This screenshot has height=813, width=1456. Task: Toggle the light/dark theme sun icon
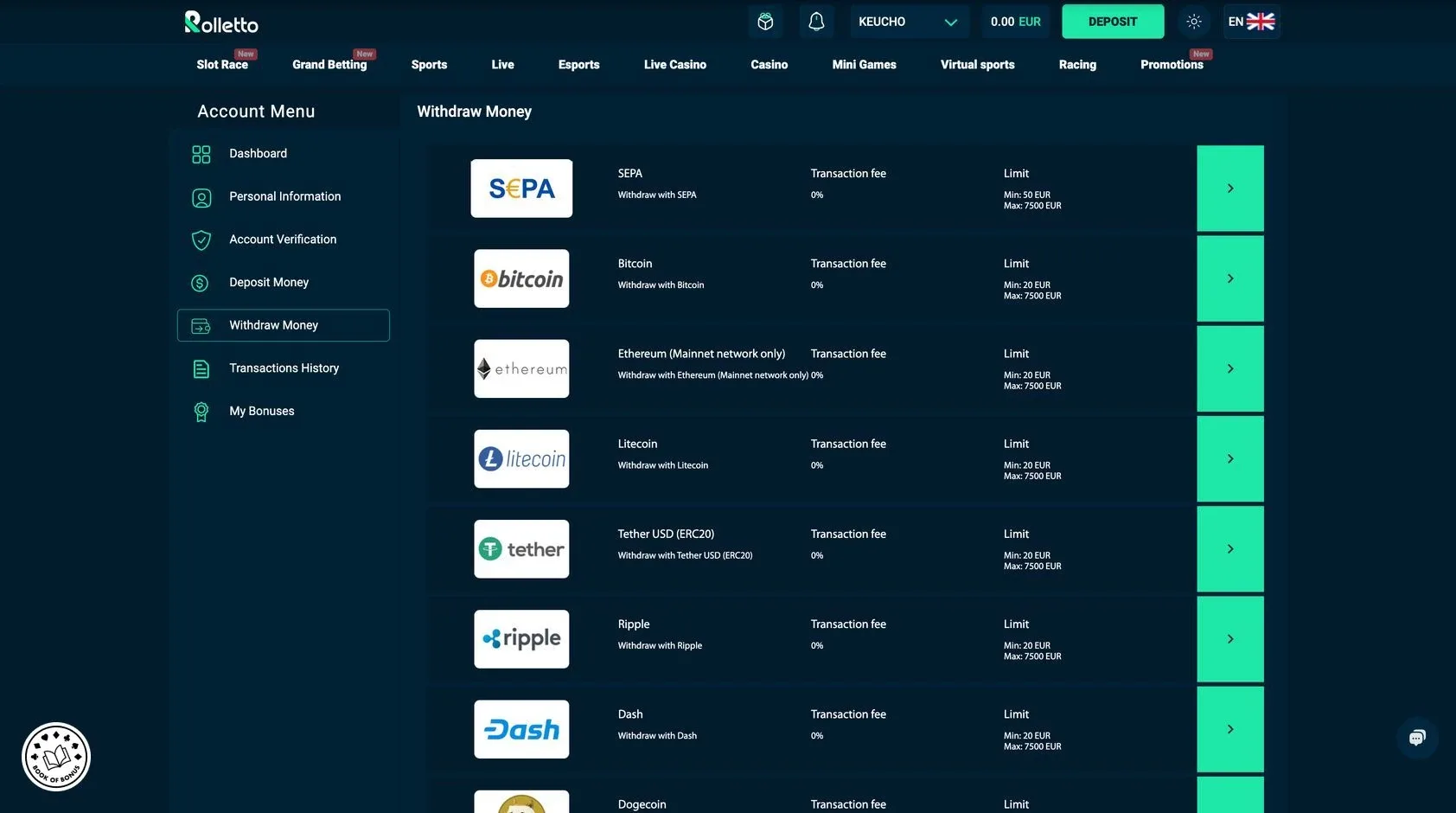pyautogui.click(x=1194, y=22)
